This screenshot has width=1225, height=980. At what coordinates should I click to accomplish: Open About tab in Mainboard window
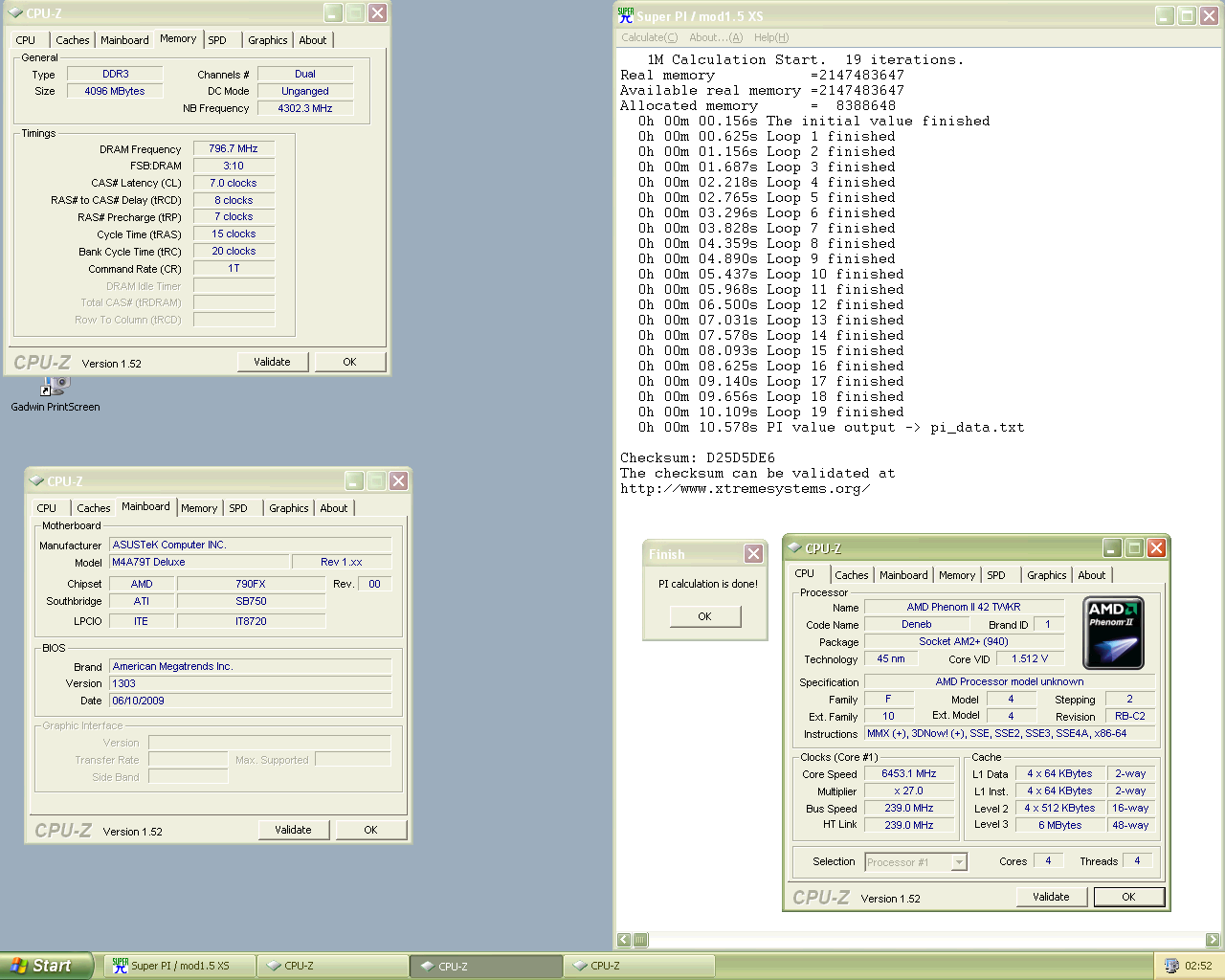(x=334, y=508)
